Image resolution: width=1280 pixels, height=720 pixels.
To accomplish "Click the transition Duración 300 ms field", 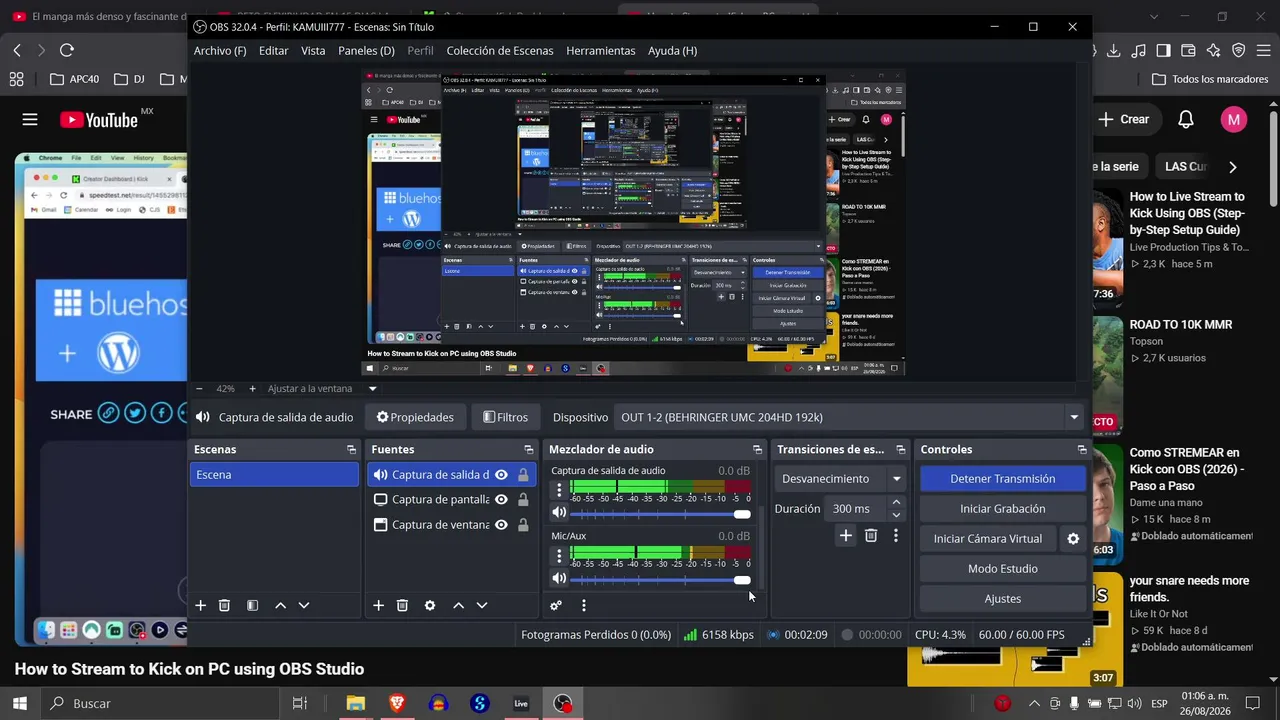I will [856, 509].
